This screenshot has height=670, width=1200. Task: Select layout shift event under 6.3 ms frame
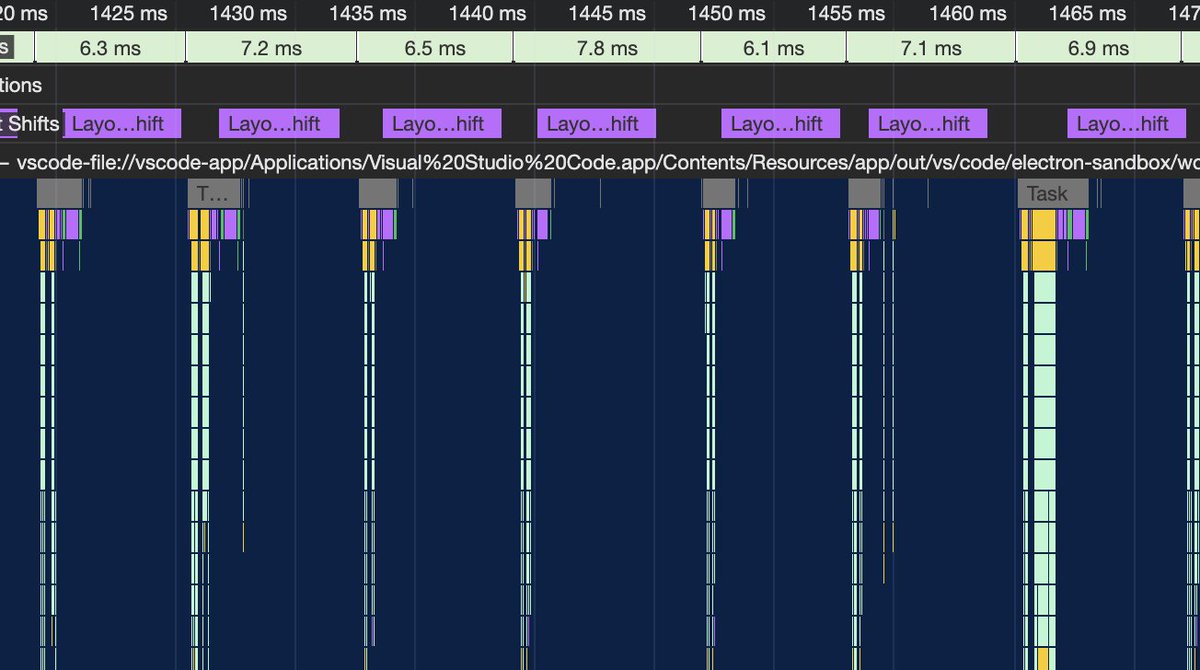(122, 124)
